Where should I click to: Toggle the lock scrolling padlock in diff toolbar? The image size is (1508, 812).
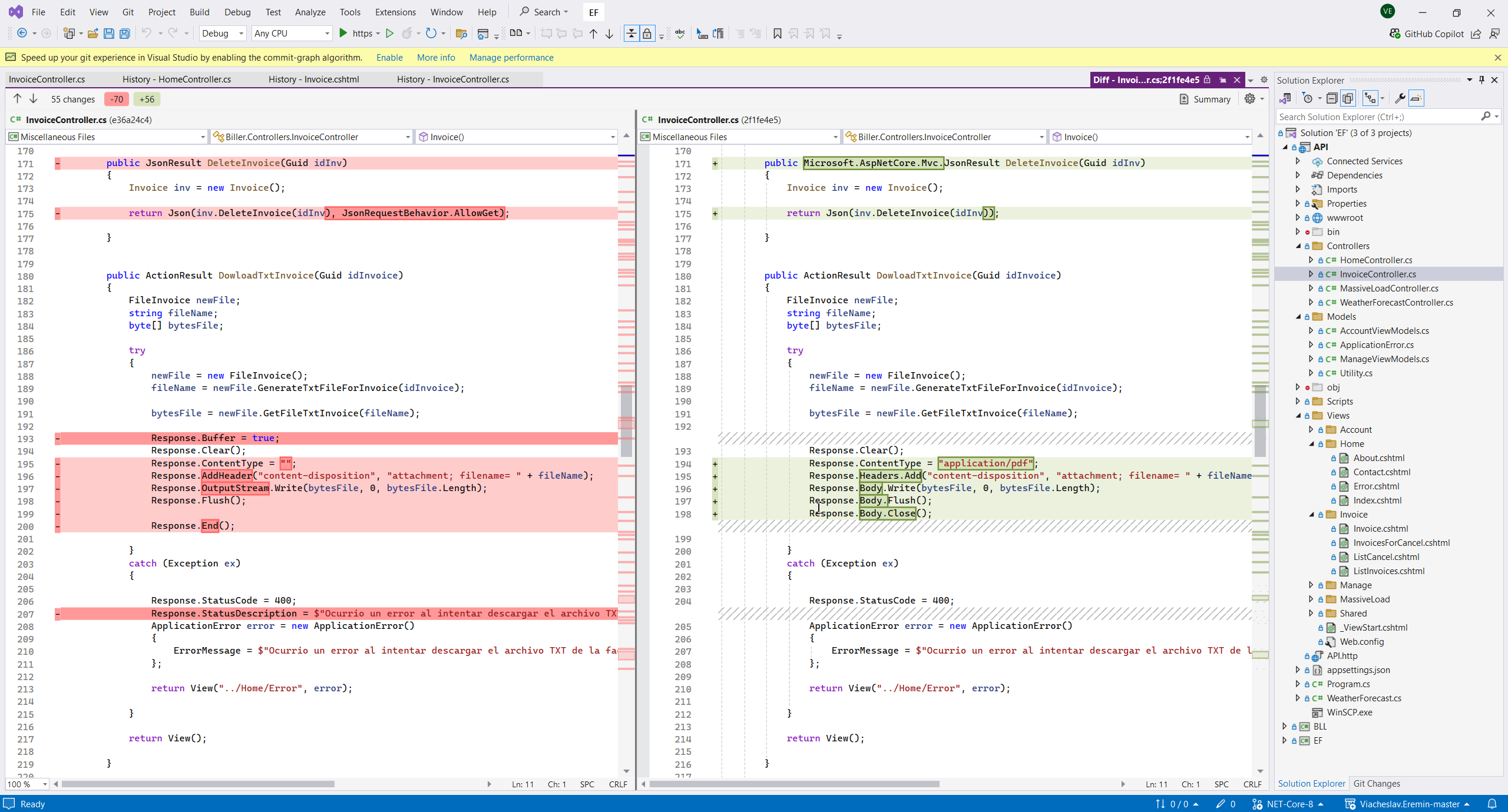pos(647,34)
